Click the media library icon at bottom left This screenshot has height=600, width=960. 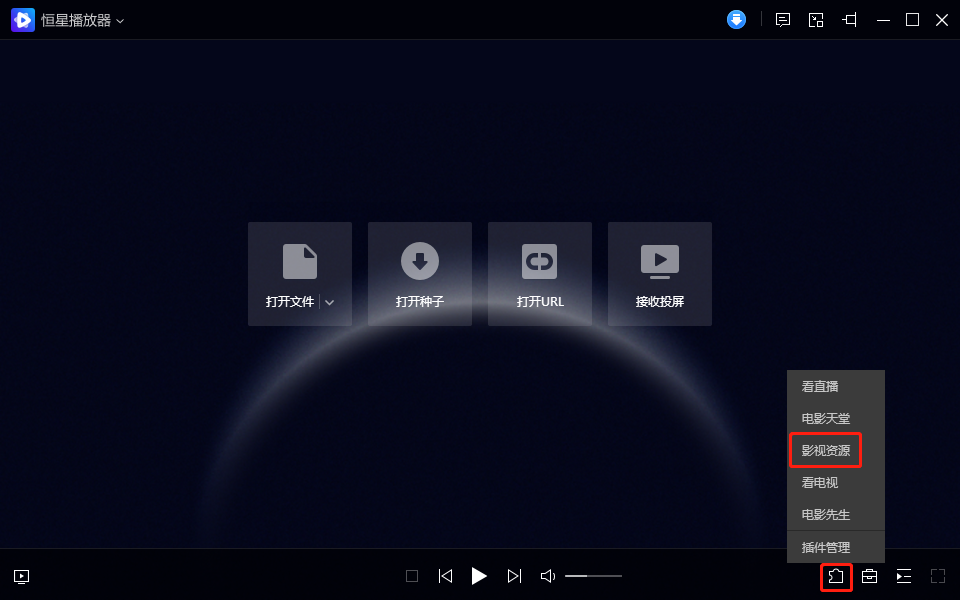pyautogui.click(x=21, y=576)
